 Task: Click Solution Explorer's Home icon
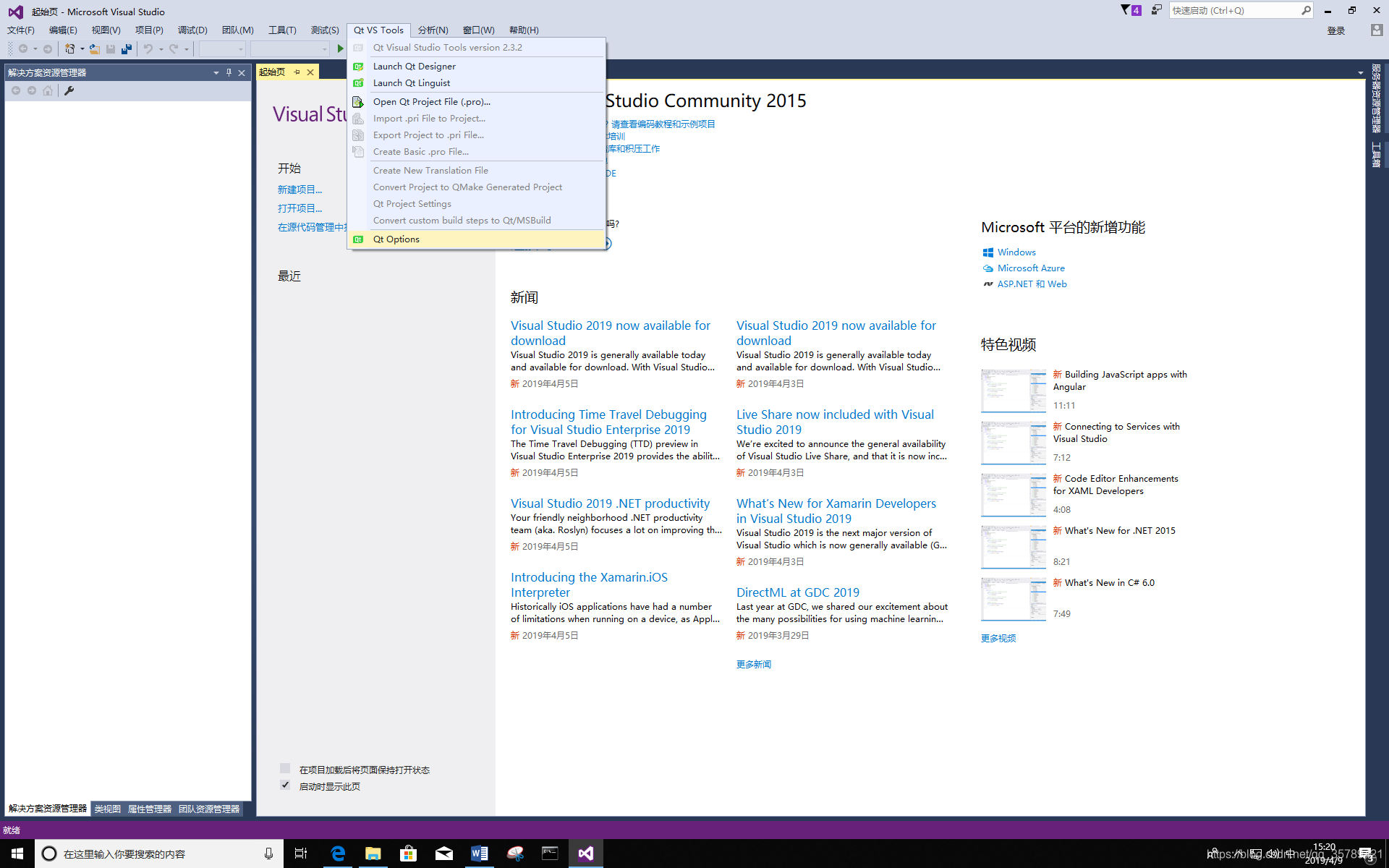coord(48,90)
